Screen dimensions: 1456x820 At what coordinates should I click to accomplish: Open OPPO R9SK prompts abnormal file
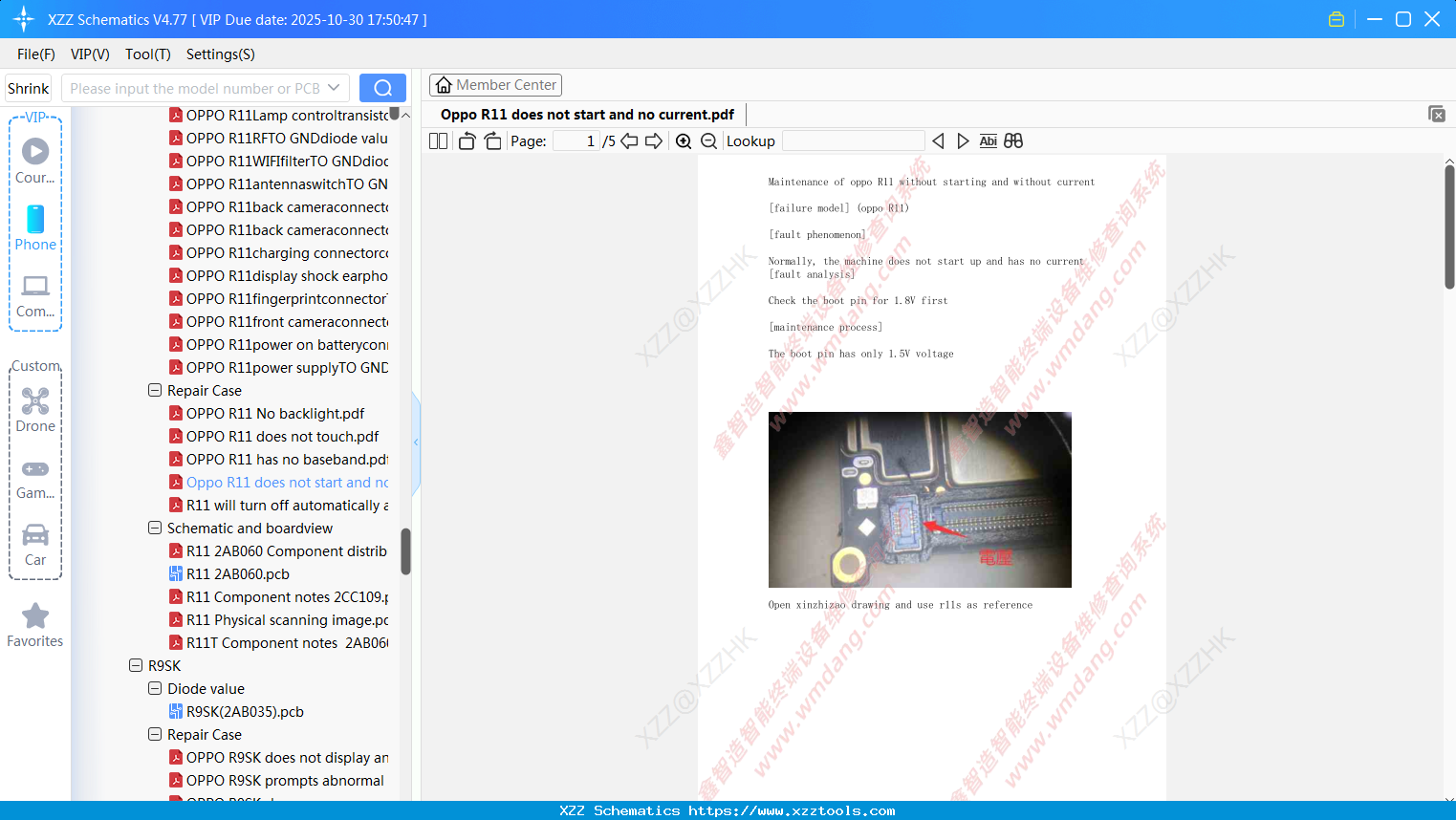pos(285,781)
